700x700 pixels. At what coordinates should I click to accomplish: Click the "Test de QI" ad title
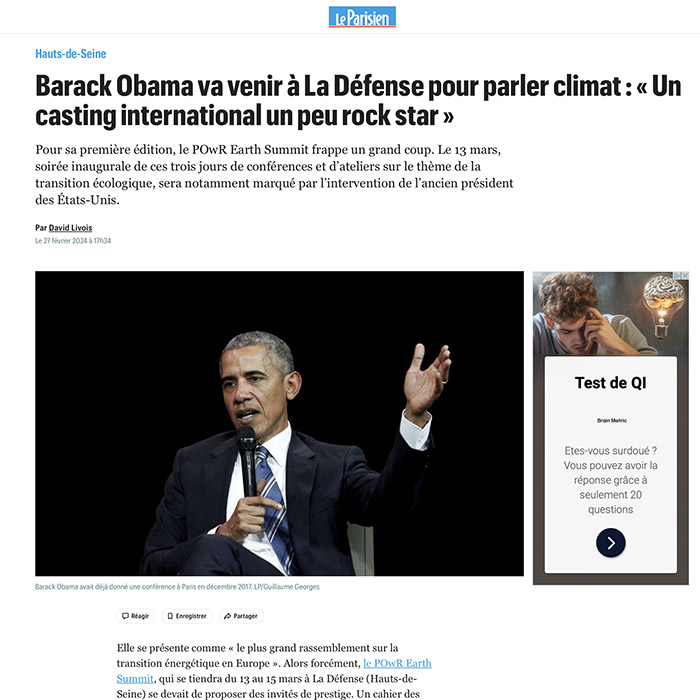tap(610, 383)
